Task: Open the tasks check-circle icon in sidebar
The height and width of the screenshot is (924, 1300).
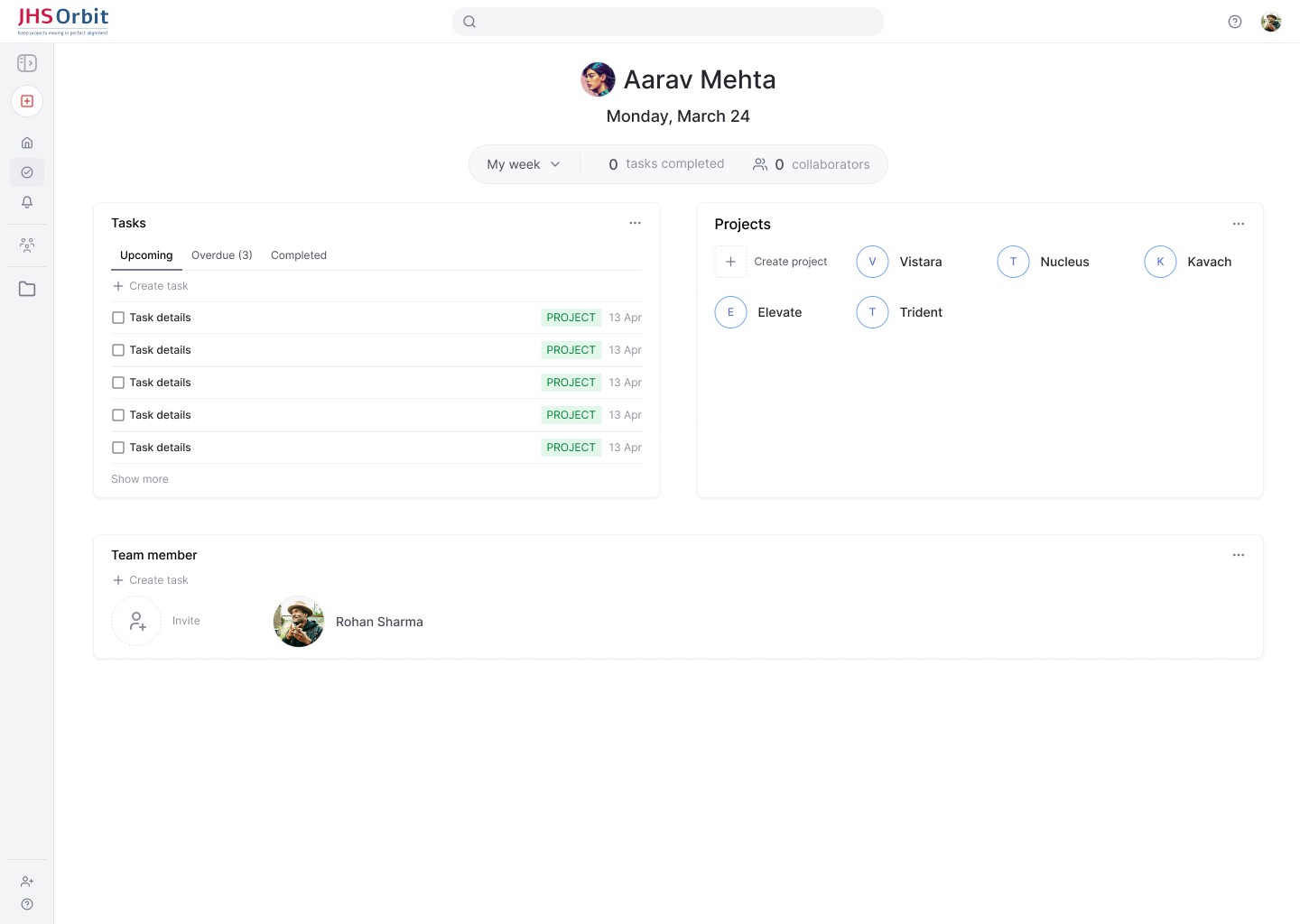Action: (x=27, y=172)
